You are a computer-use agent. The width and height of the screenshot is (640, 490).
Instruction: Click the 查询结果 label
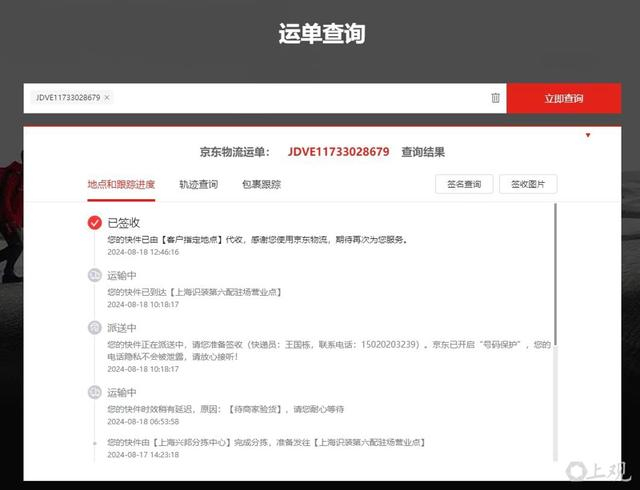pos(423,152)
